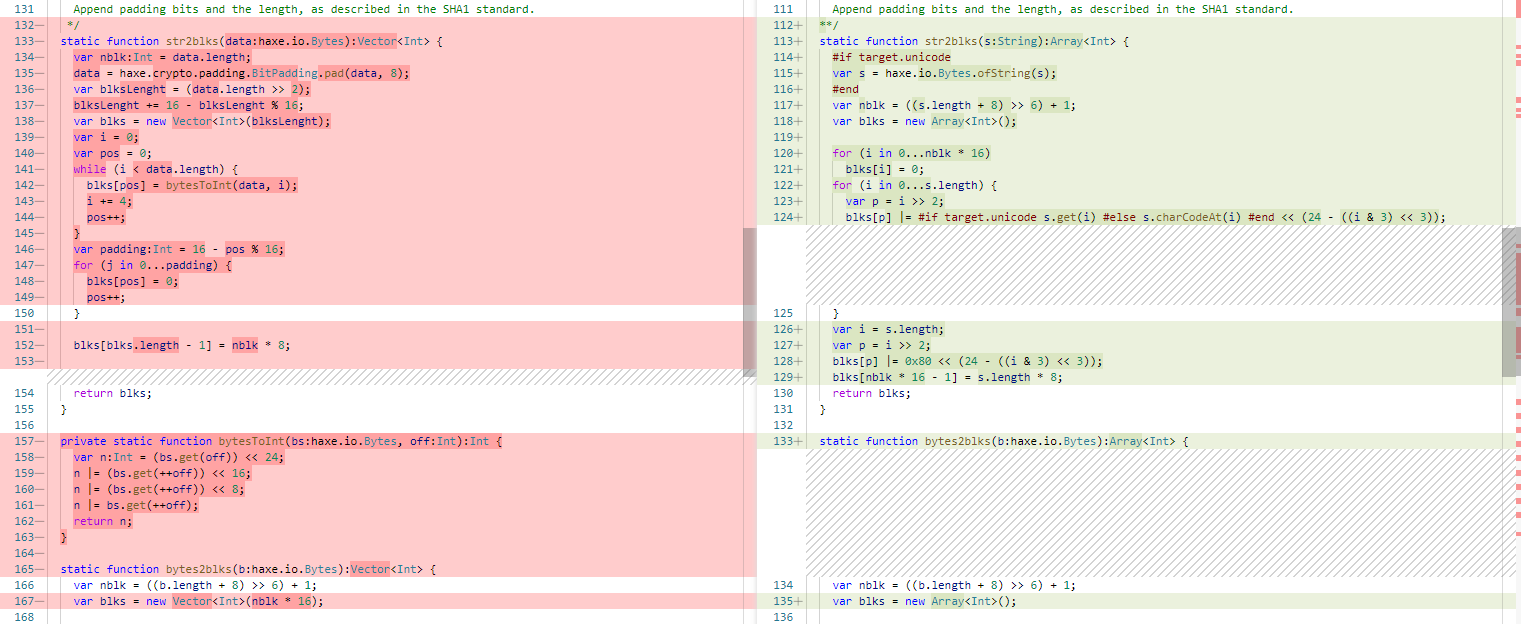The height and width of the screenshot is (624, 1521).
Task: Click 'n |= (bs.get(++off)) << 16;'
Action: (x=162, y=473)
